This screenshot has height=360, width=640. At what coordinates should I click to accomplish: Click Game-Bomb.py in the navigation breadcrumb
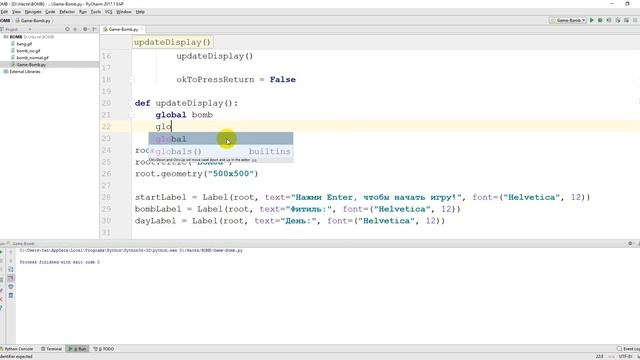click(33, 20)
